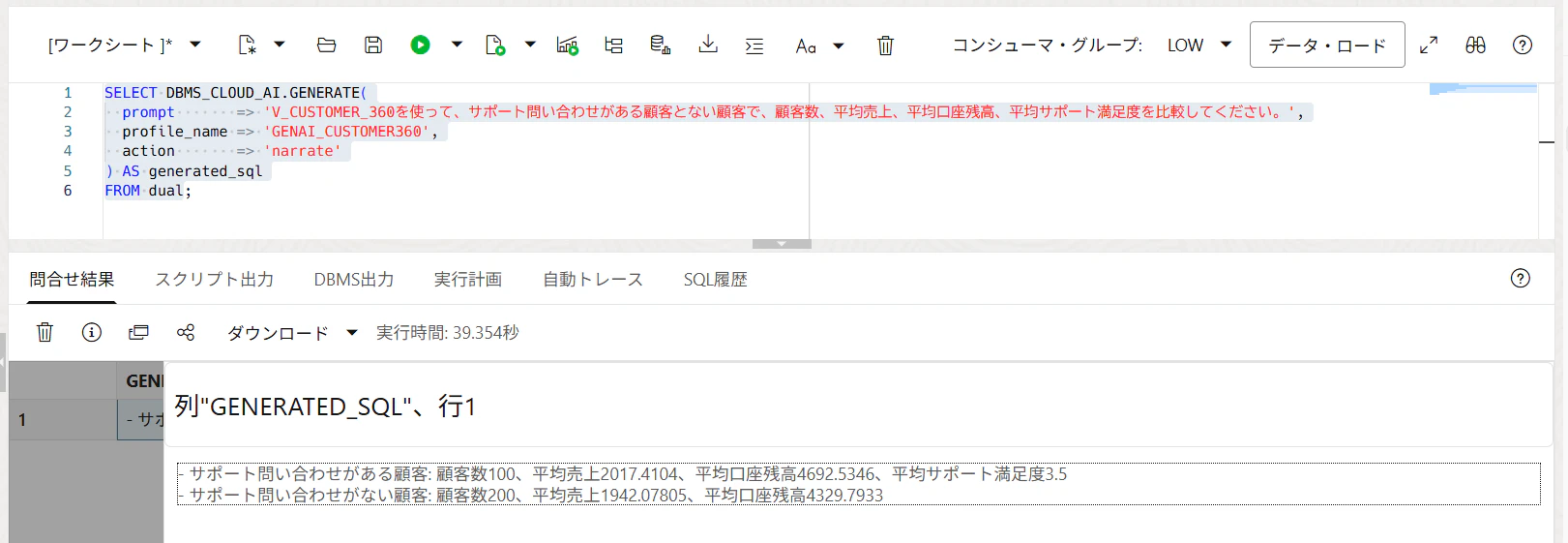Click the explain plan chart icon

(568, 45)
